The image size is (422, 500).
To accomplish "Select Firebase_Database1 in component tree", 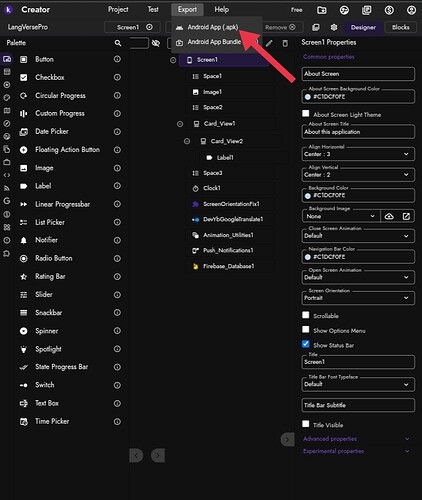I will [229, 266].
